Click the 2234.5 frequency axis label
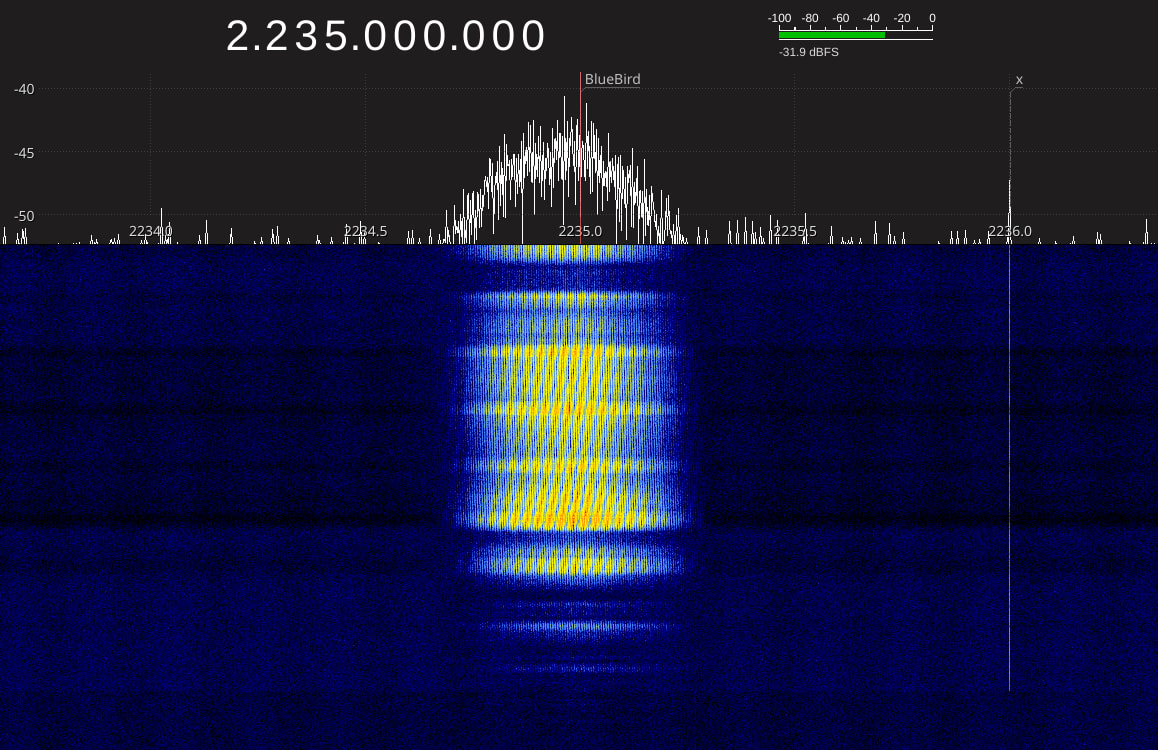Viewport: 1158px width, 750px height. point(366,231)
